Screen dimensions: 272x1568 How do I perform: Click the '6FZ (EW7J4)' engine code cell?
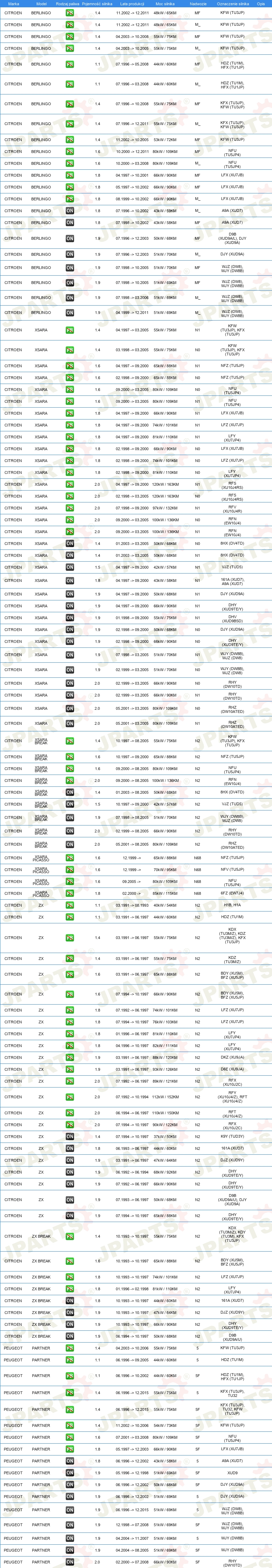[232, 893]
